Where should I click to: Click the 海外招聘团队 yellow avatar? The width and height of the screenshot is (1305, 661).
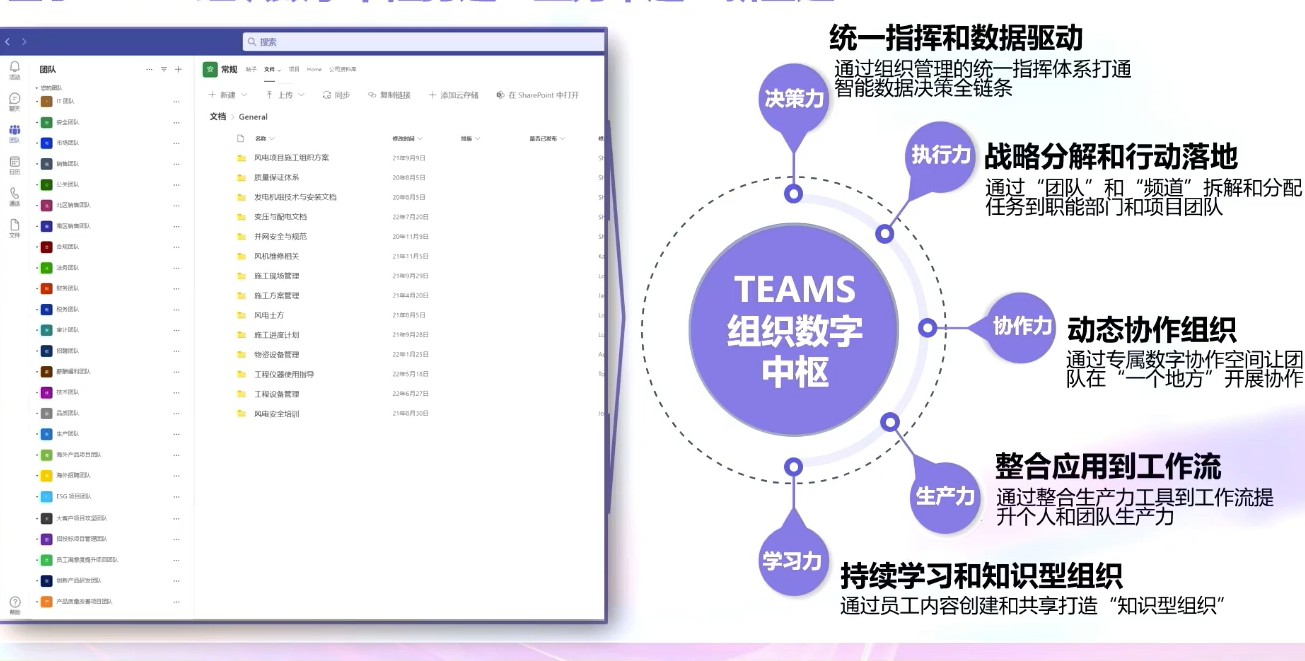(46, 476)
